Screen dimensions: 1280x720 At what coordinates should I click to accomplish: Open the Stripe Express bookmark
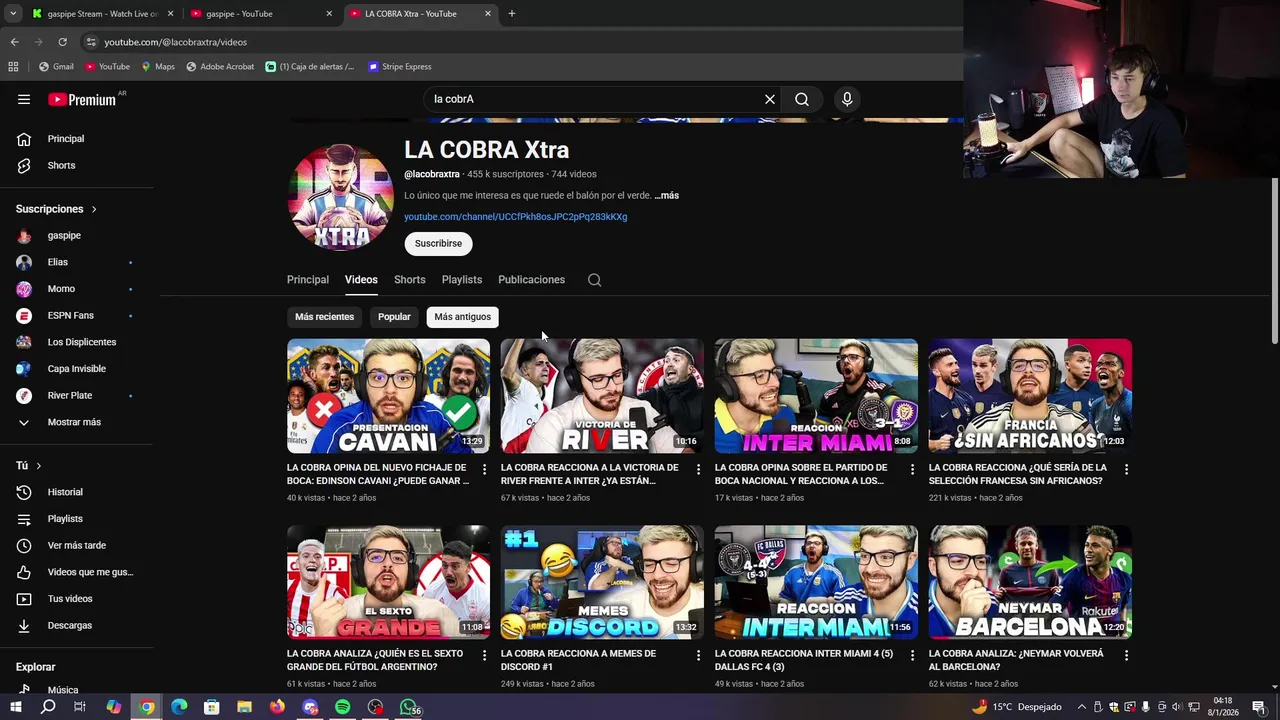[399, 67]
